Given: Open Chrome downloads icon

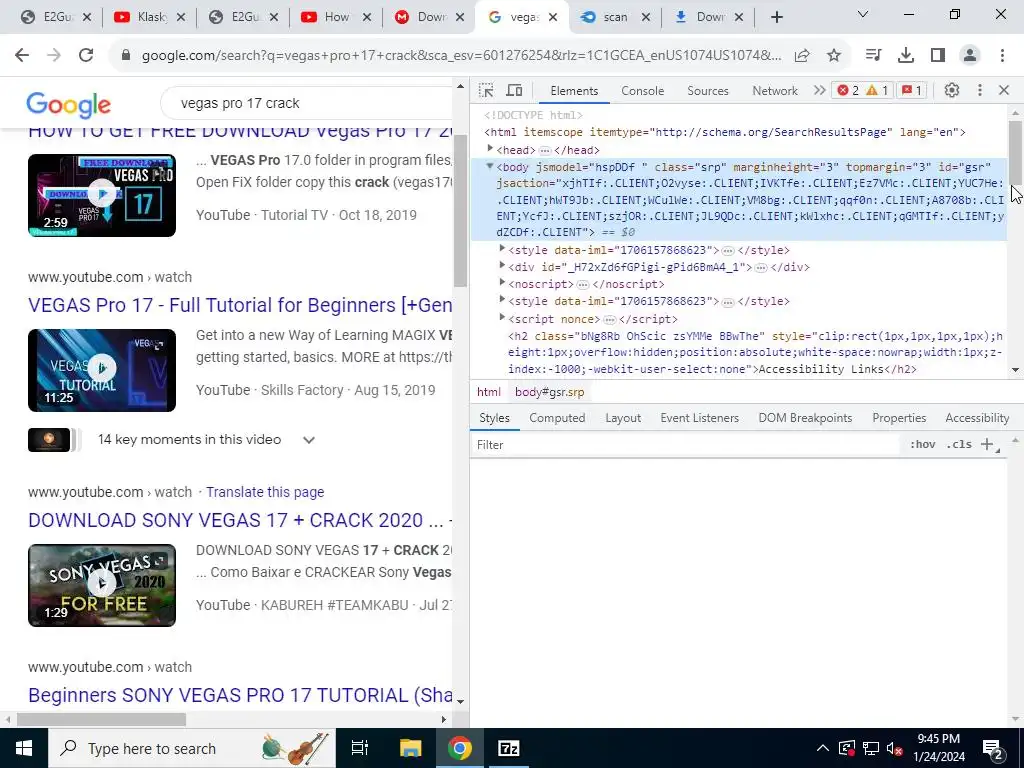Looking at the screenshot, I should [906, 56].
